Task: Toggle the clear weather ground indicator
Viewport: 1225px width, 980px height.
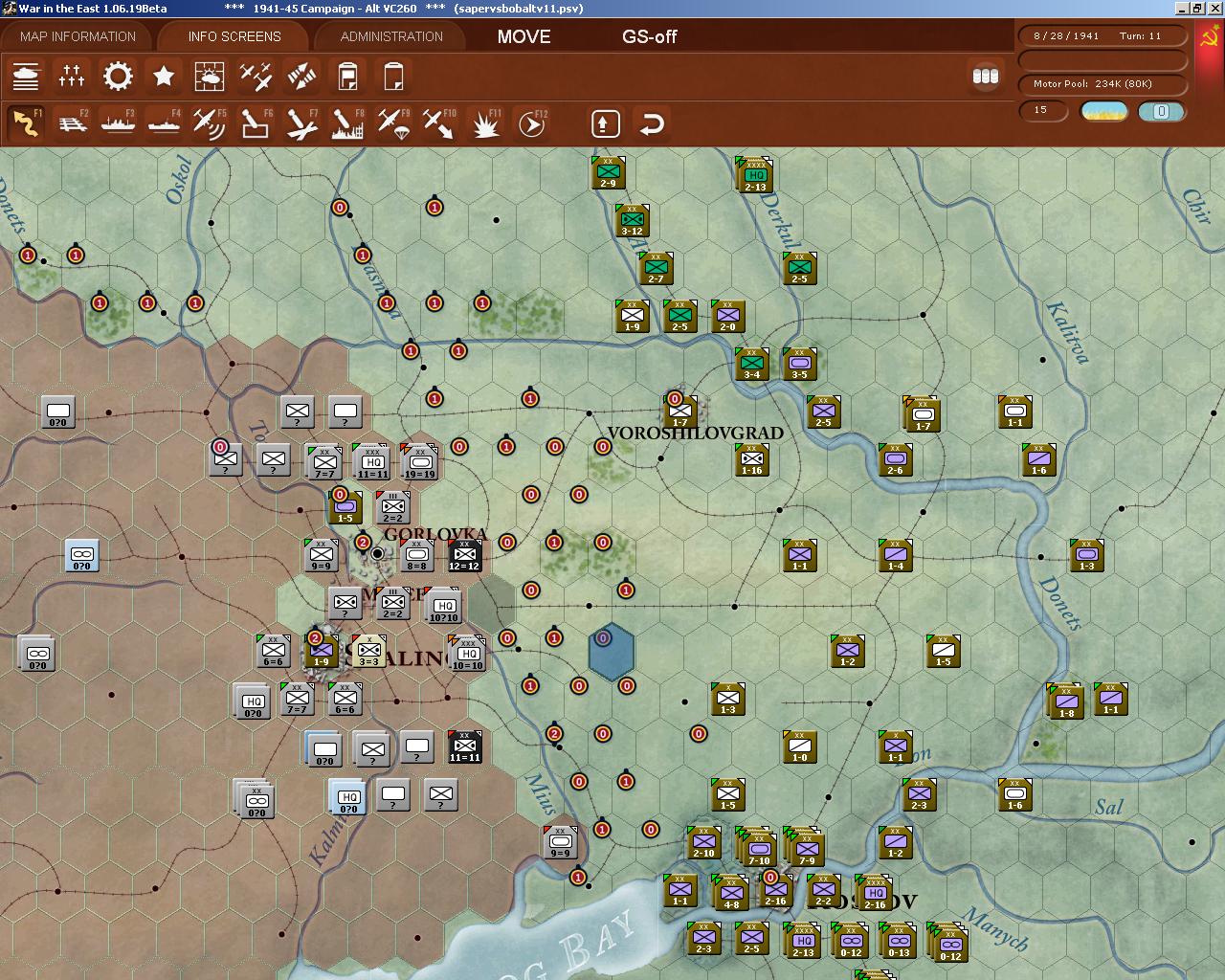Action: (1103, 111)
